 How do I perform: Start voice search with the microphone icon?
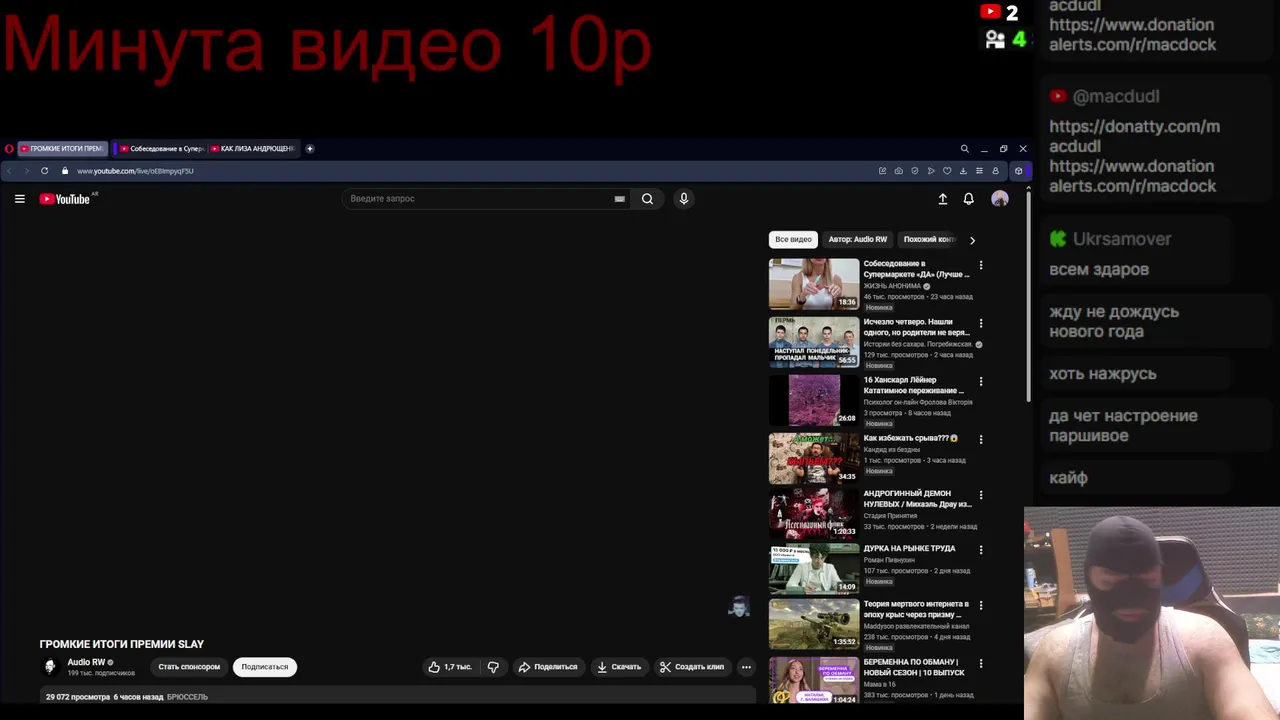coord(684,199)
